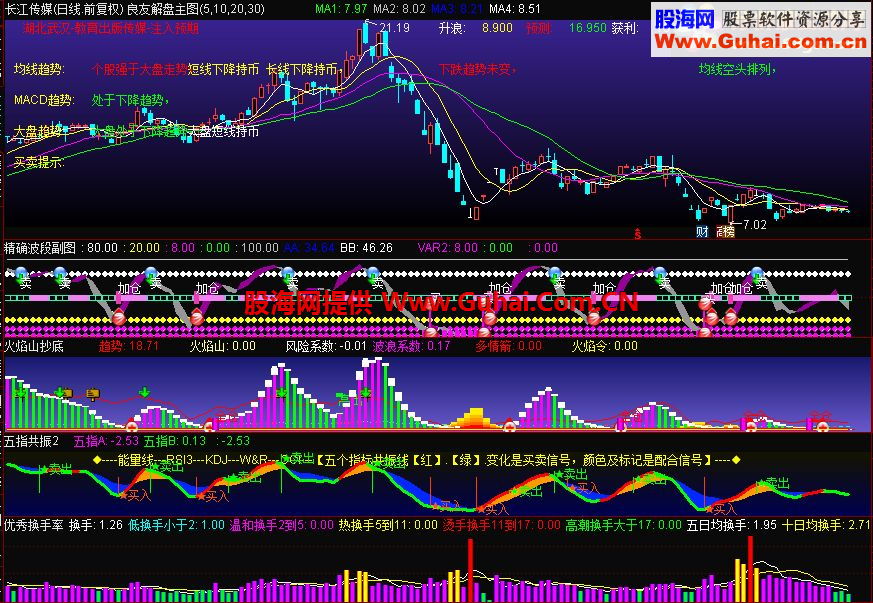The height and width of the screenshot is (603, 873).
Task: Click the 优秀换手率 panel title
Action: 34,525
